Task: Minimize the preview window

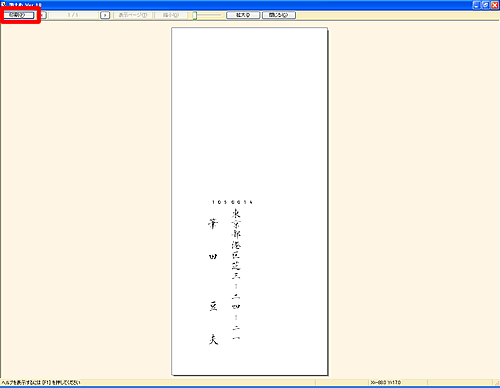Action: point(477,5)
